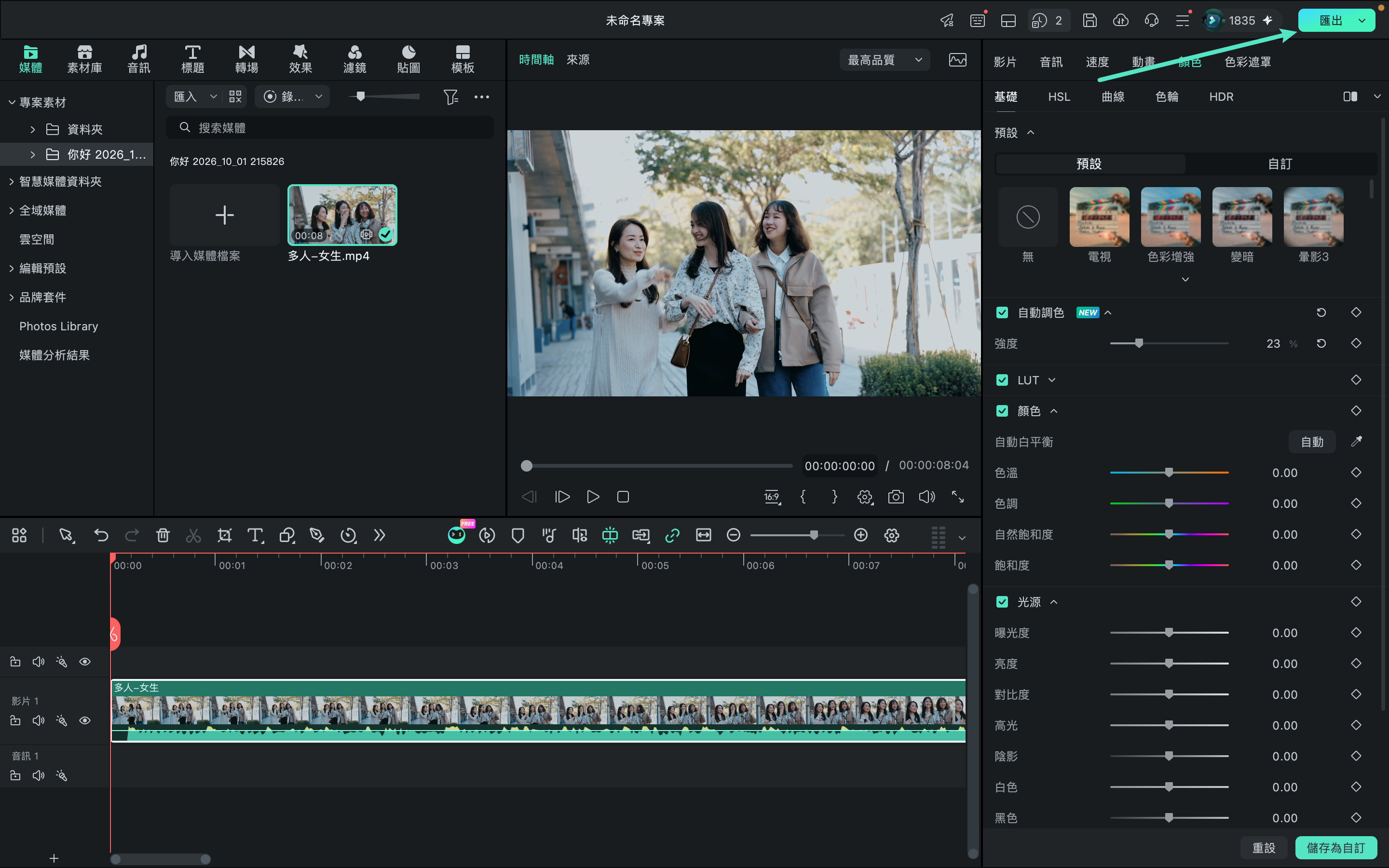The image size is (1389, 868).
Task: Click the 色溫 temperature slider handle
Action: click(x=1169, y=472)
